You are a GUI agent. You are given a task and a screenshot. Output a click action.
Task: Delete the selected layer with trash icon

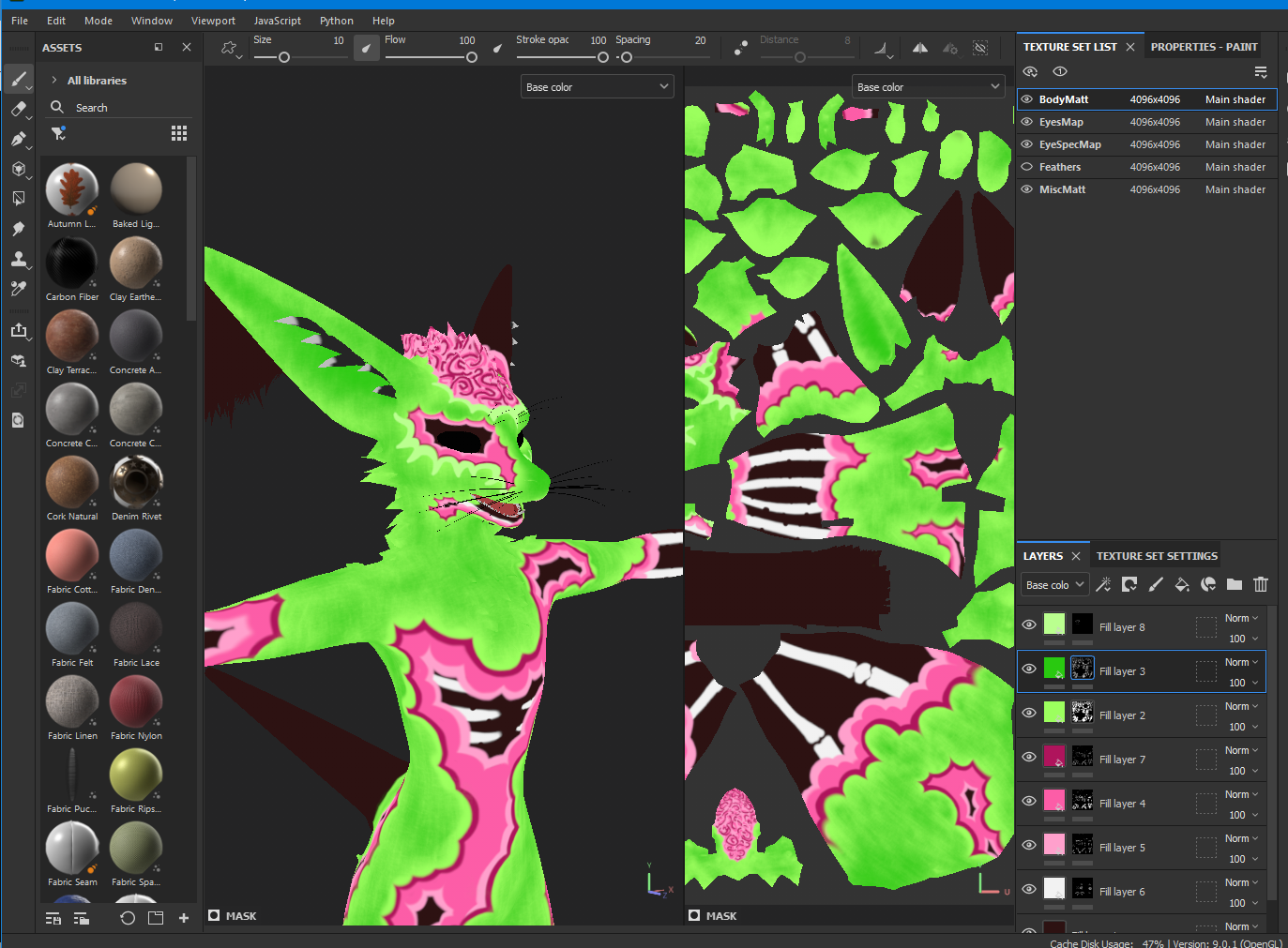1261,584
